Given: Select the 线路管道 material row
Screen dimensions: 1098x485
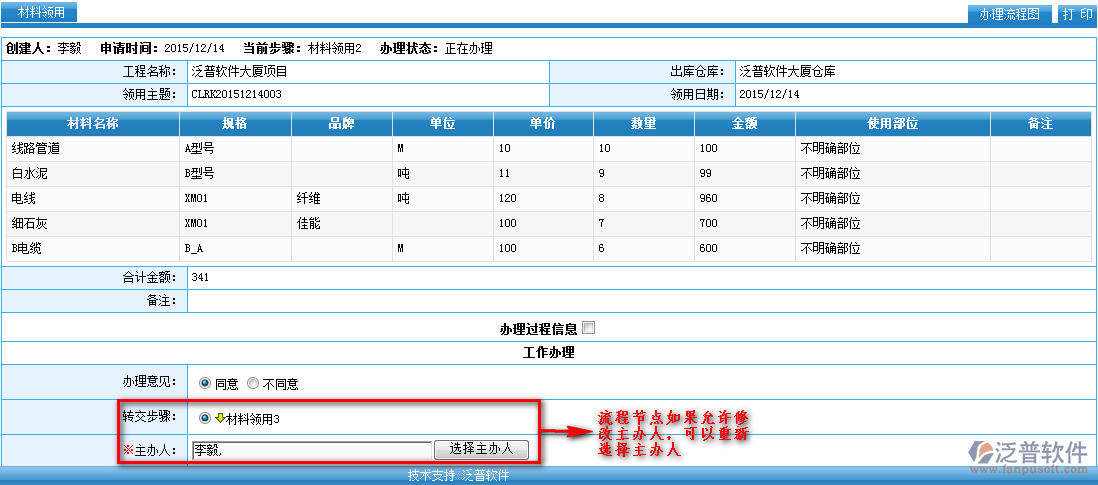Looking at the screenshot, I should click(x=36, y=148).
